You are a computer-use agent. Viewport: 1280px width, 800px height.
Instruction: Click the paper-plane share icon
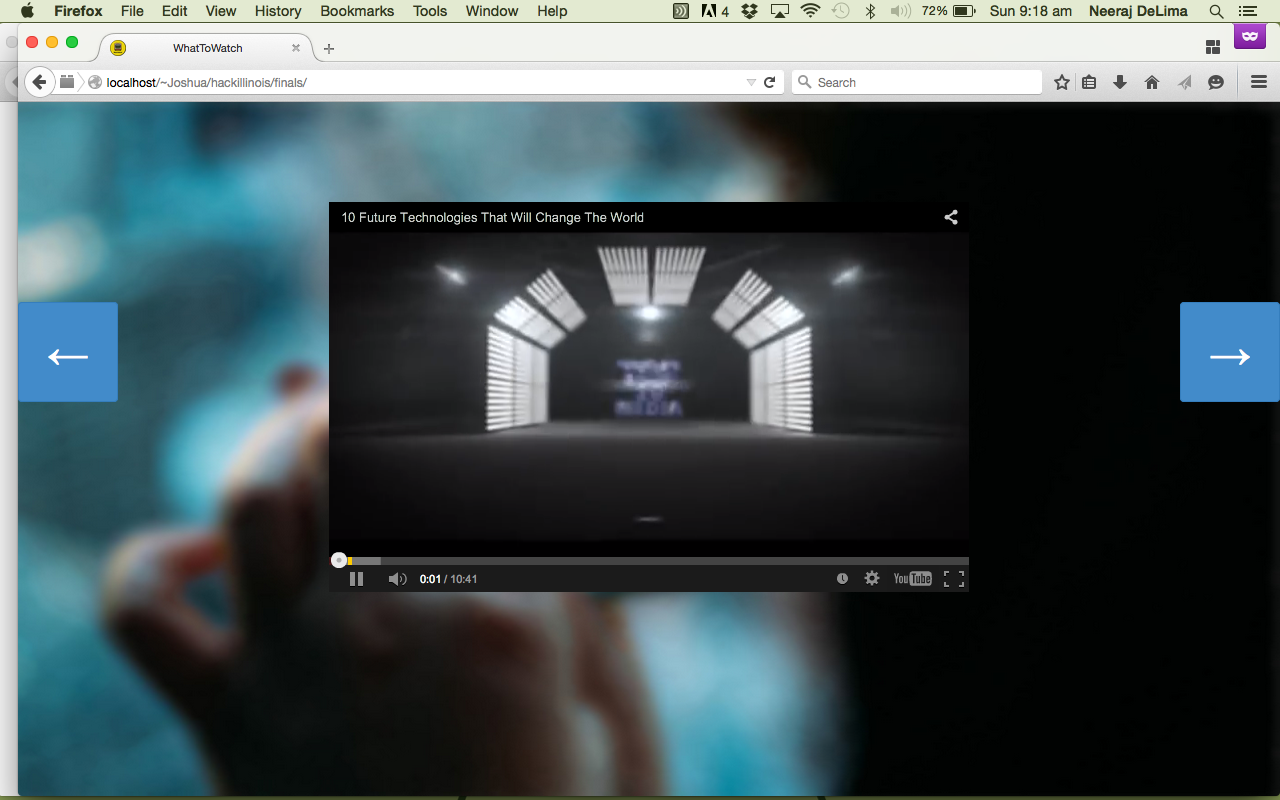[1184, 82]
